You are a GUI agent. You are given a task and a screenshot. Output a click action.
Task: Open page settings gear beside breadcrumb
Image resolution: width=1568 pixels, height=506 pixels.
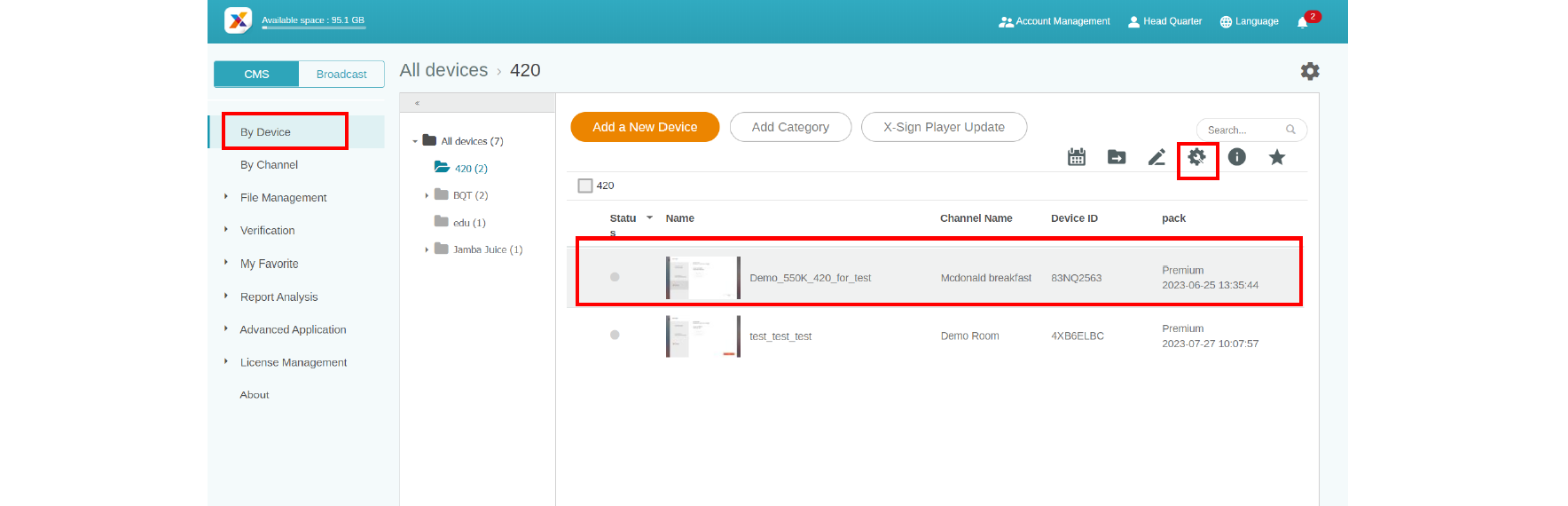coord(1309,71)
